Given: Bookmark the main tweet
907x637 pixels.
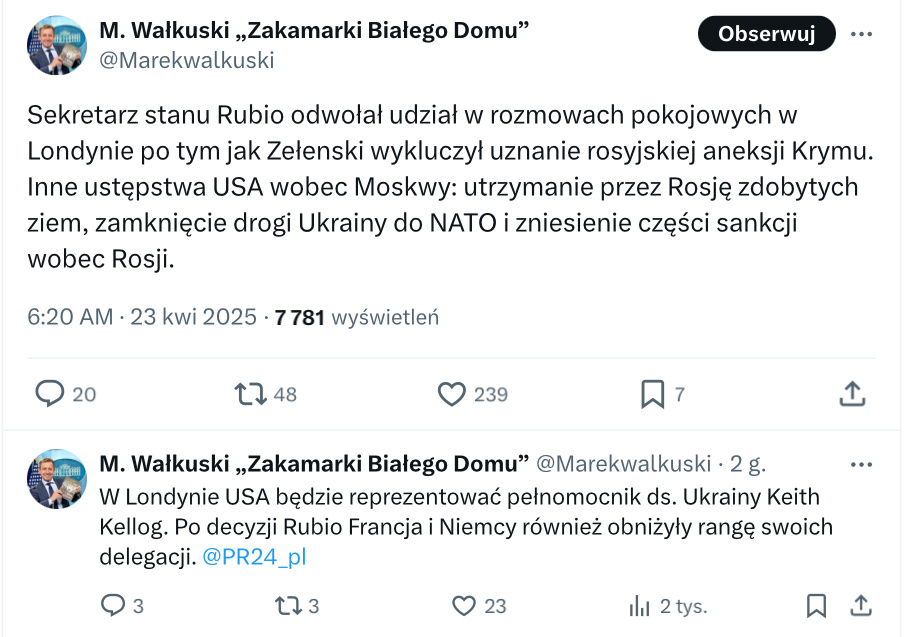Looking at the screenshot, I should [652, 394].
